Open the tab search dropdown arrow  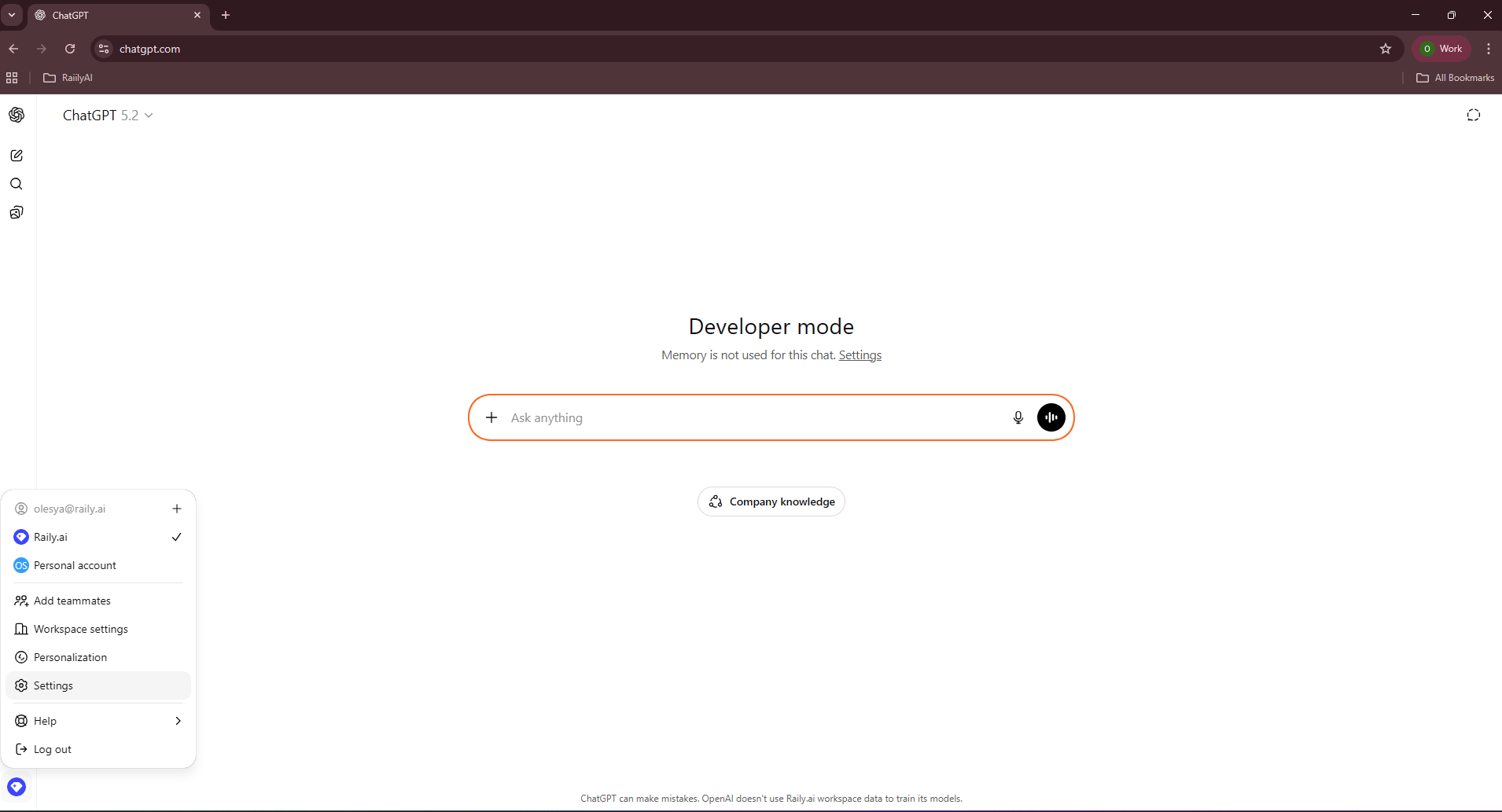pos(12,15)
